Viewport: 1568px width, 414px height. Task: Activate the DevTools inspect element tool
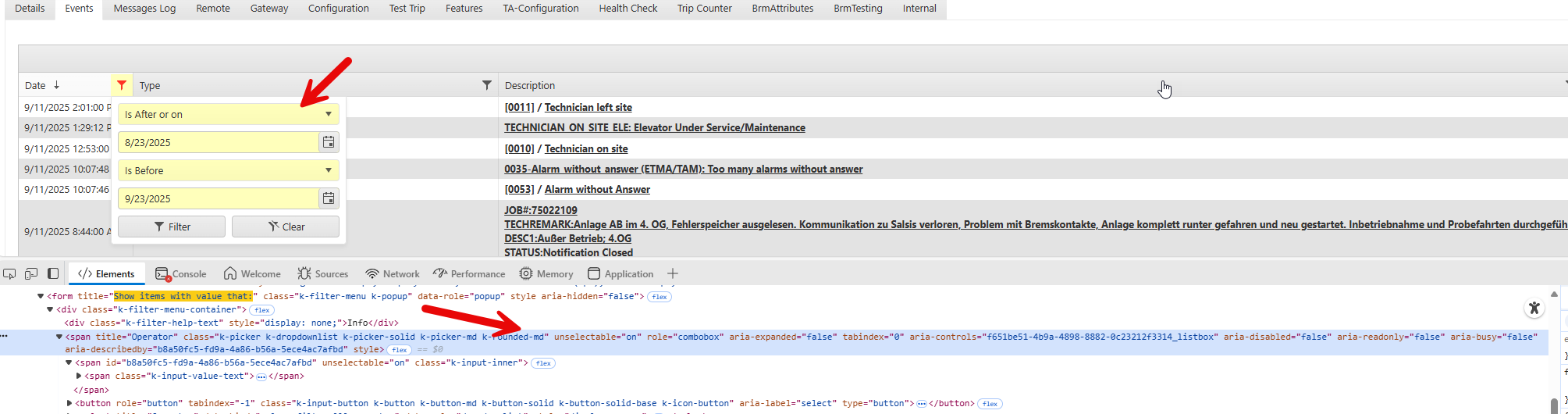coord(9,273)
